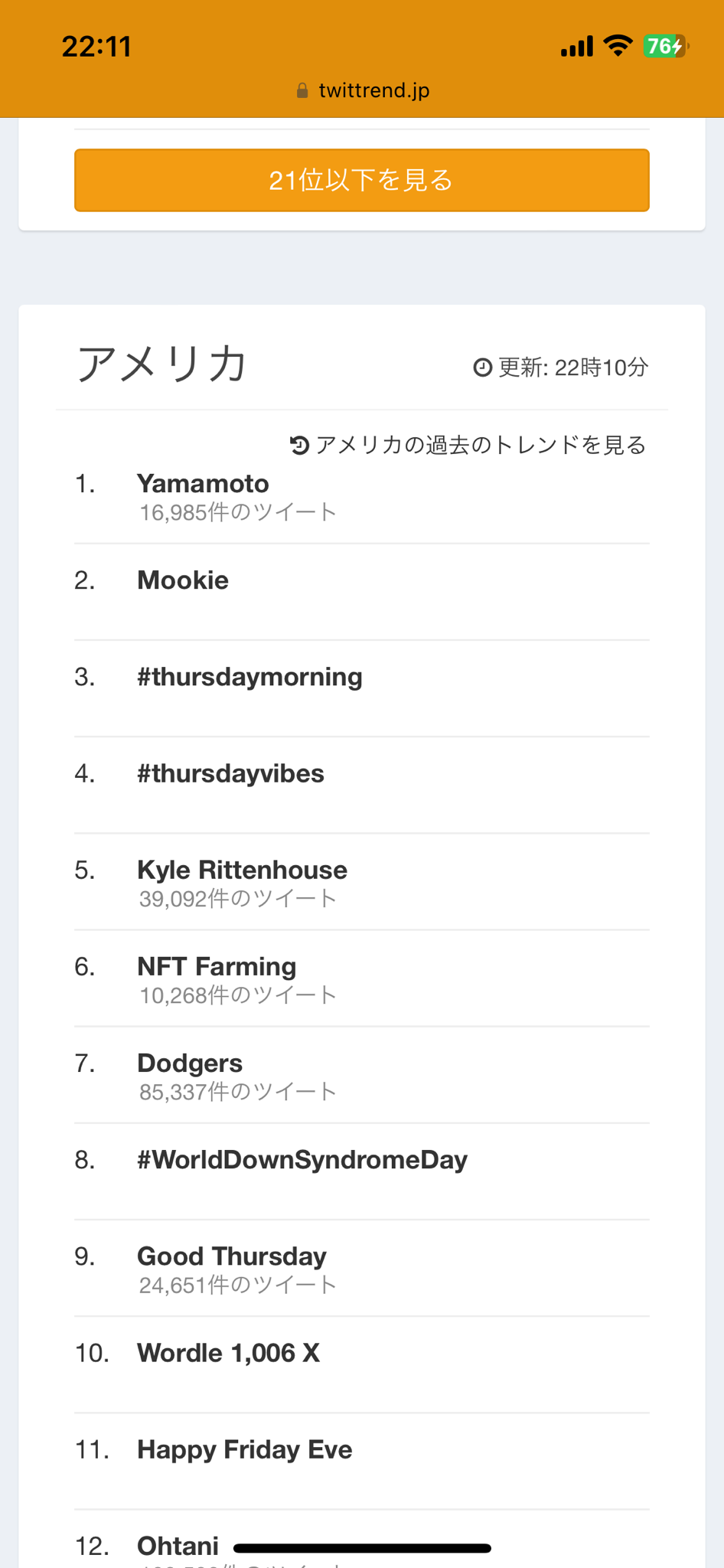Image resolution: width=724 pixels, height=1568 pixels.
Task: Select the #thursdaymorning hashtag
Action: click(249, 677)
